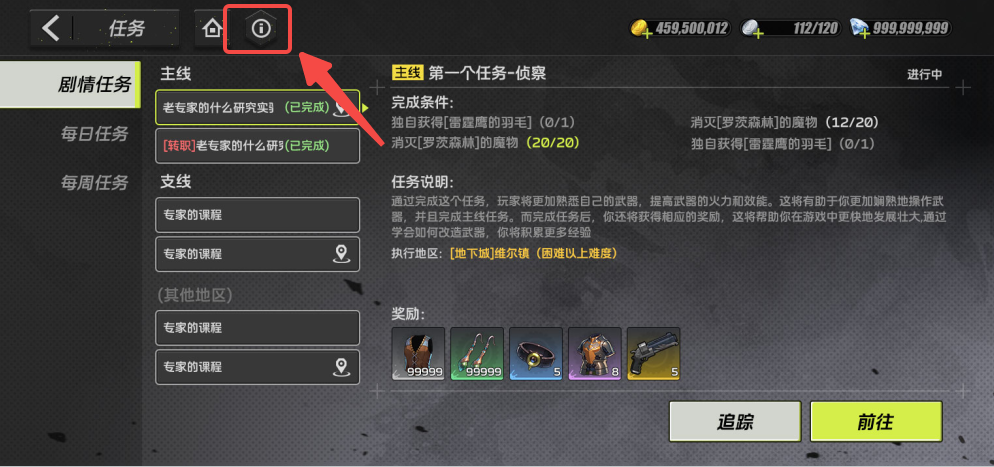Select the belt ring reward item
Viewport: 994px width, 467px height.
point(536,354)
